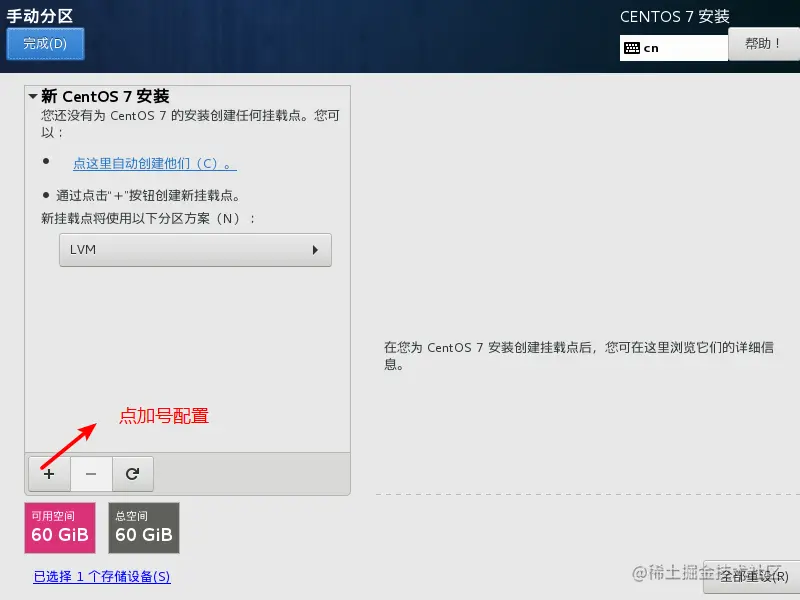Click the minus button to remove mount point
Viewport: 800px width, 600px height.
tap(91, 474)
